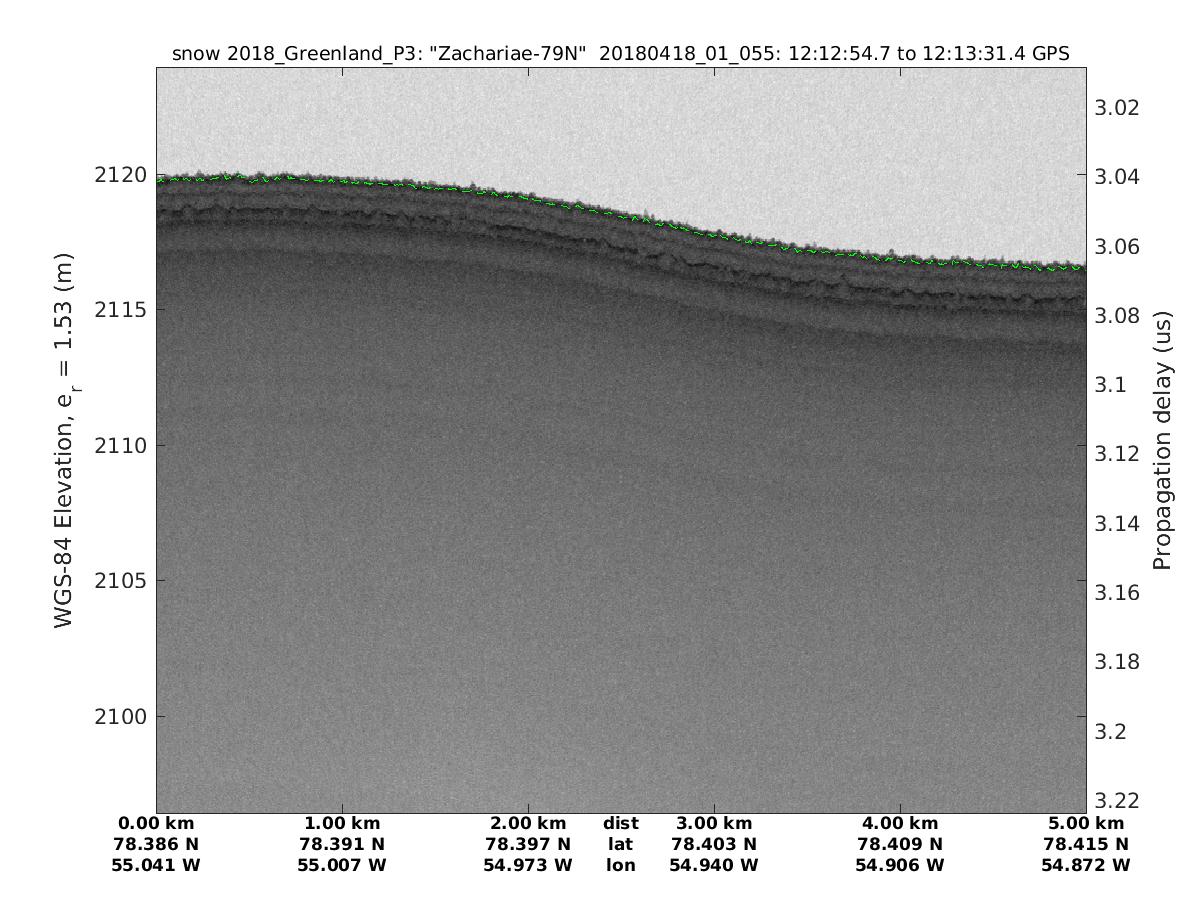Screen dimensions: 1200x900
Task: Click propagation delay tick 3.16
Action: pyautogui.click(x=1117, y=593)
